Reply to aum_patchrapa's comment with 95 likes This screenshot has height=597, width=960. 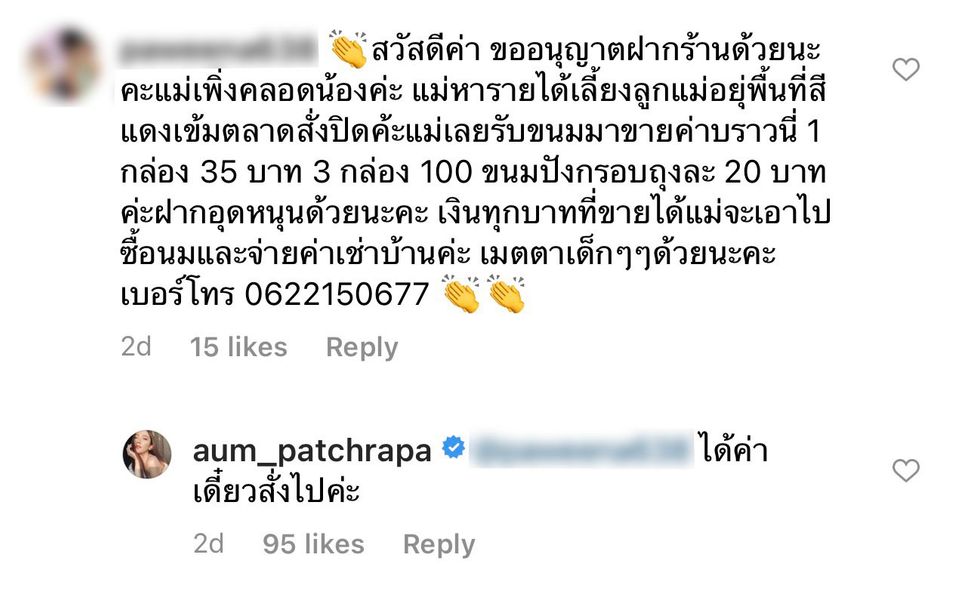click(x=438, y=544)
